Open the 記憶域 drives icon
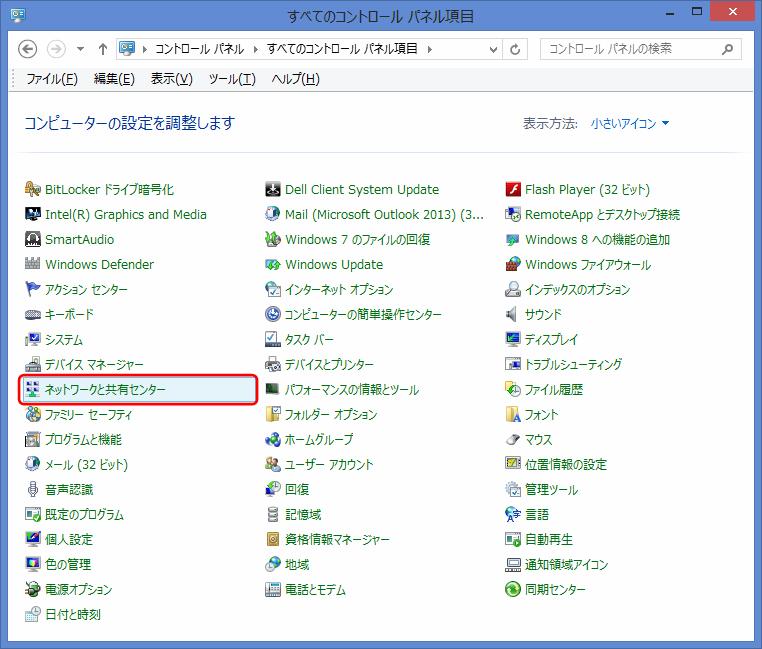This screenshot has width=762, height=649. click(273, 514)
